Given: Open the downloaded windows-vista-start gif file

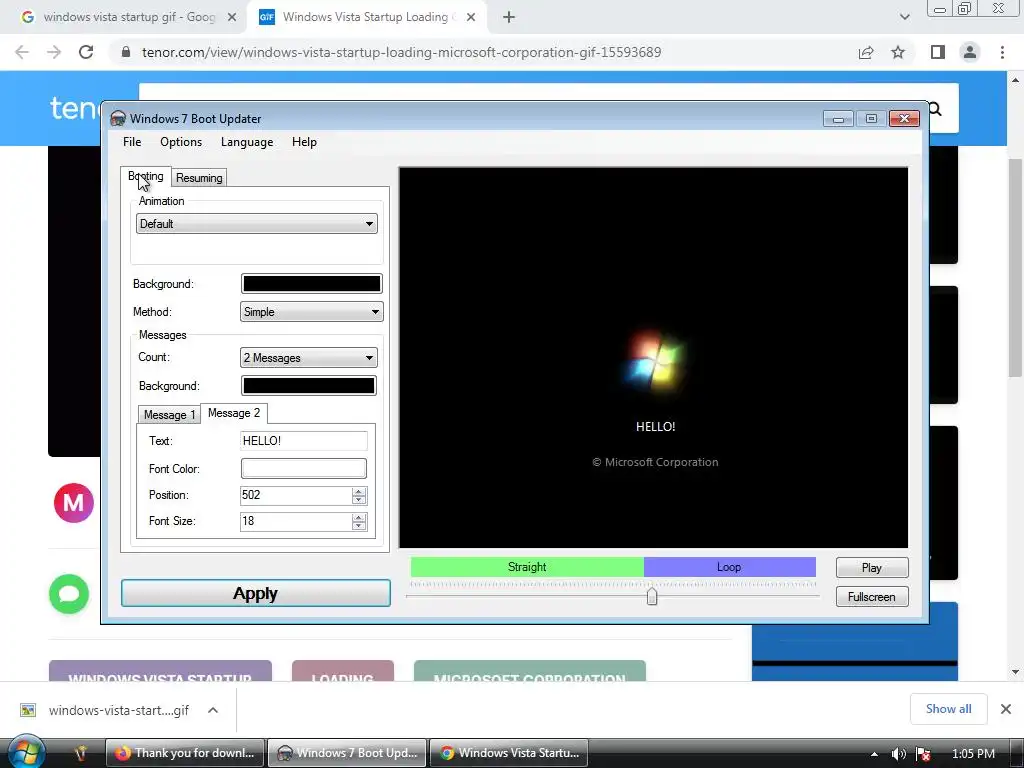Looking at the screenshot, I should tap(106, 710).
